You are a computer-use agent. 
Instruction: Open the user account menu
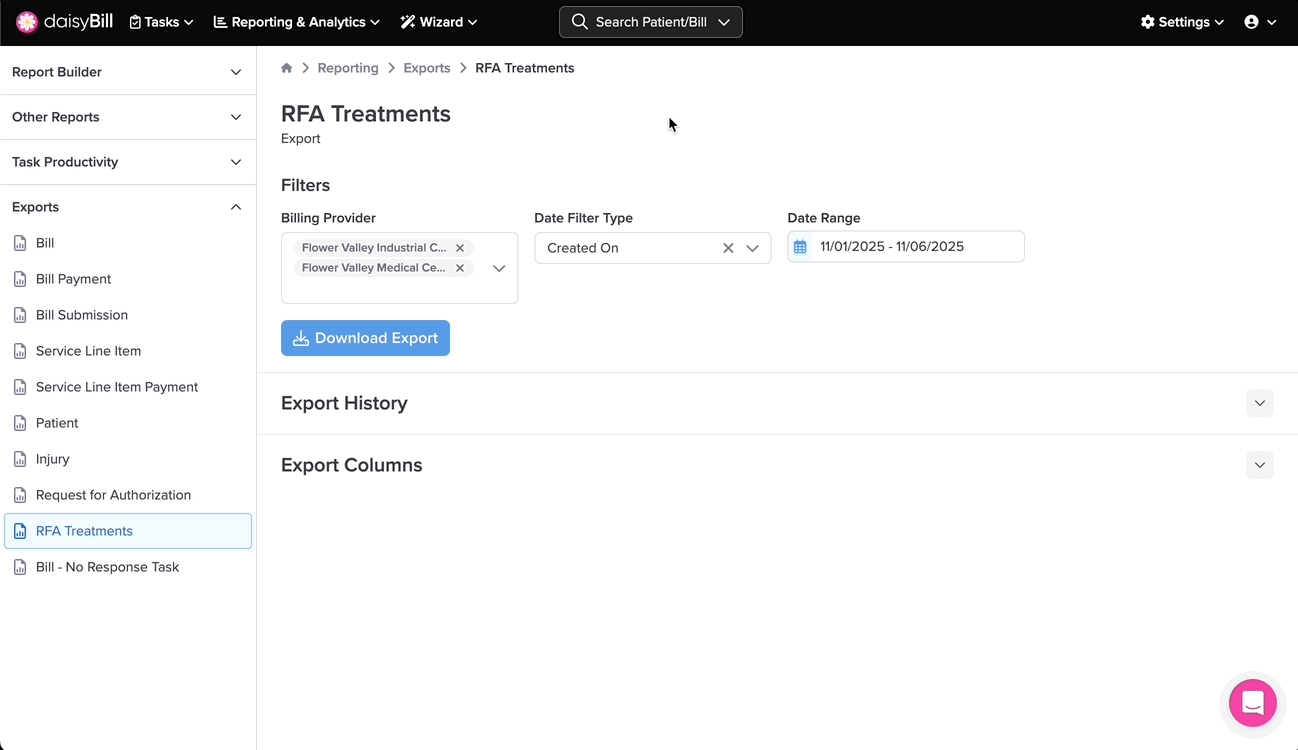1259,22
